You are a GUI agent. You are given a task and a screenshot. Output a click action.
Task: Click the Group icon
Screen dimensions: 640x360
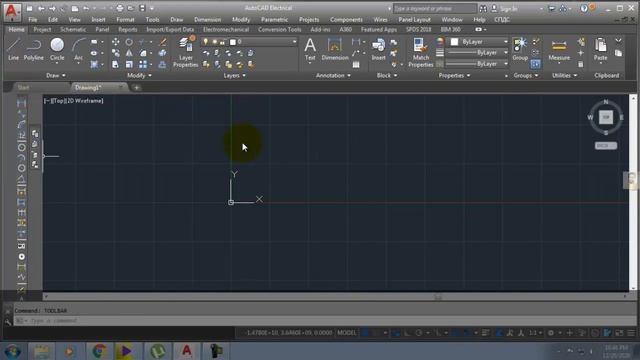point(520,49)
